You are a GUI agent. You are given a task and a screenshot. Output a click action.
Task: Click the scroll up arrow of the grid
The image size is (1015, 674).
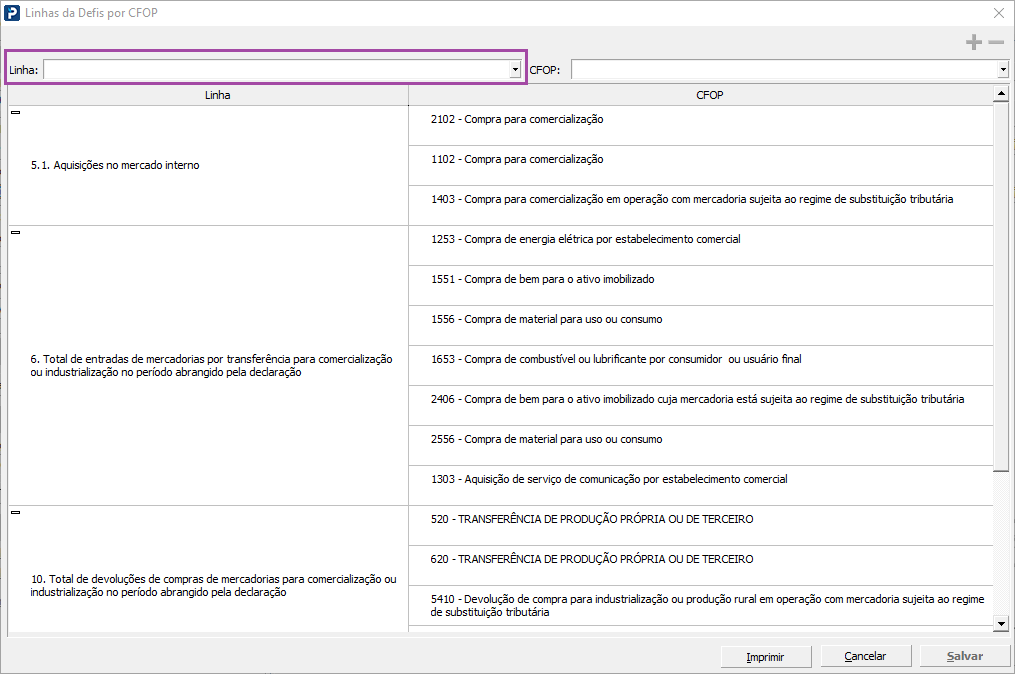tap(1001, 95)
